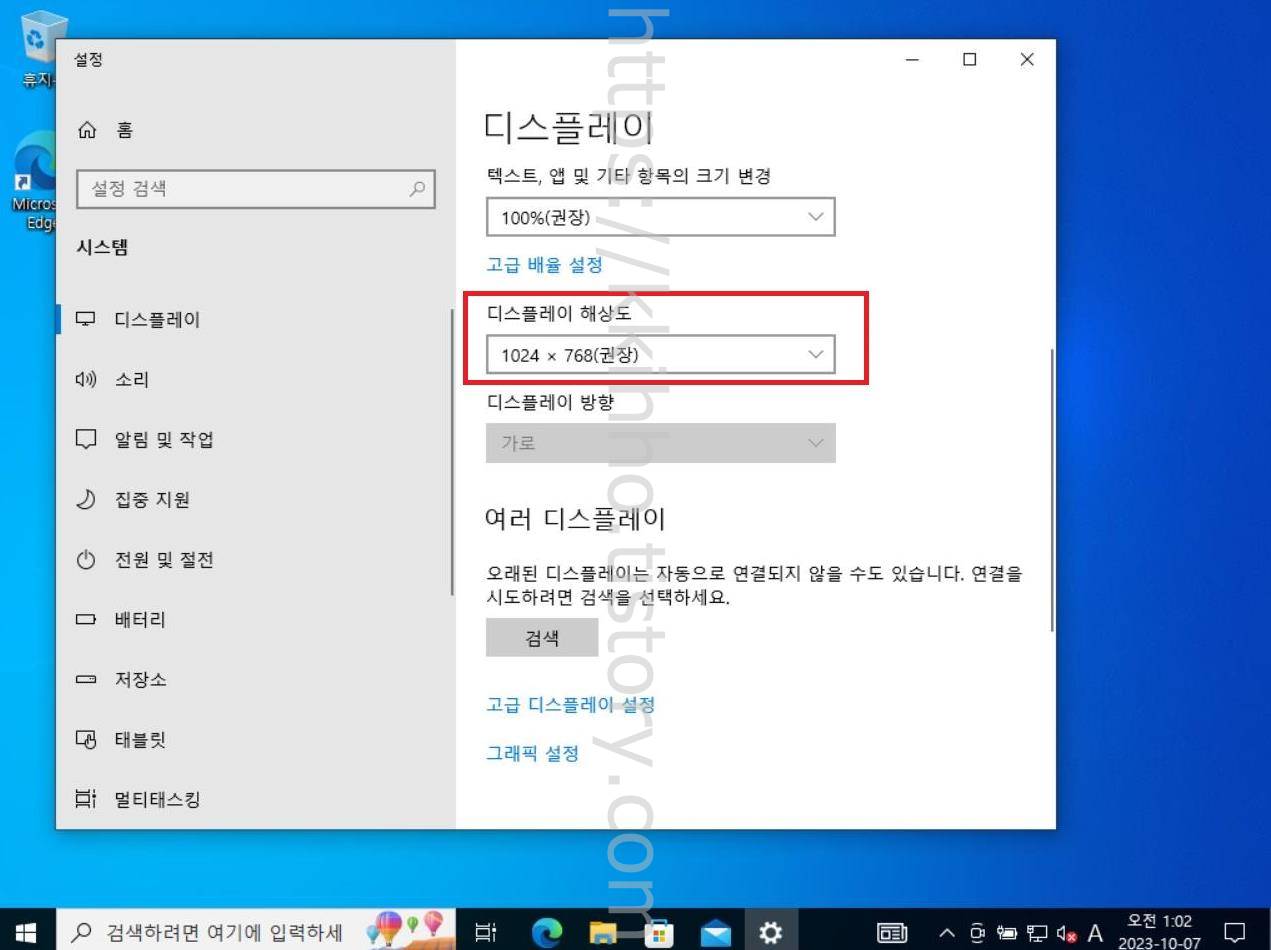This screenshot has width=1271, height=950.
Task: Toggle the IME input mode indicator A
Action: click(1095, 933)
